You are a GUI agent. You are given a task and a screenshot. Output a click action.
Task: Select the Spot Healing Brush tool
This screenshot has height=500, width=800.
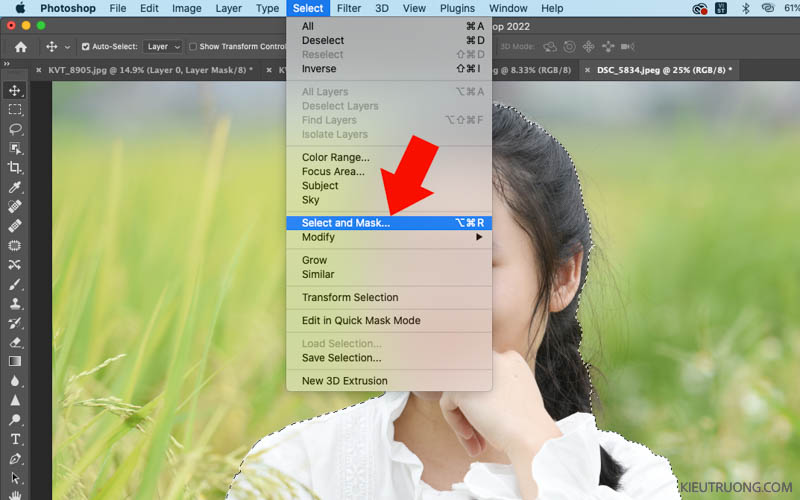click(15, 207)
